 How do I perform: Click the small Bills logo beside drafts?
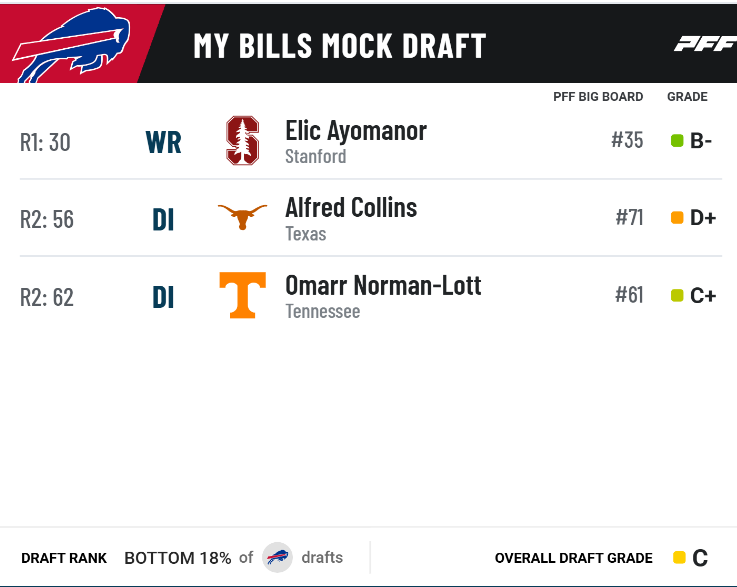pyautogui.click(x=277, y=557)
